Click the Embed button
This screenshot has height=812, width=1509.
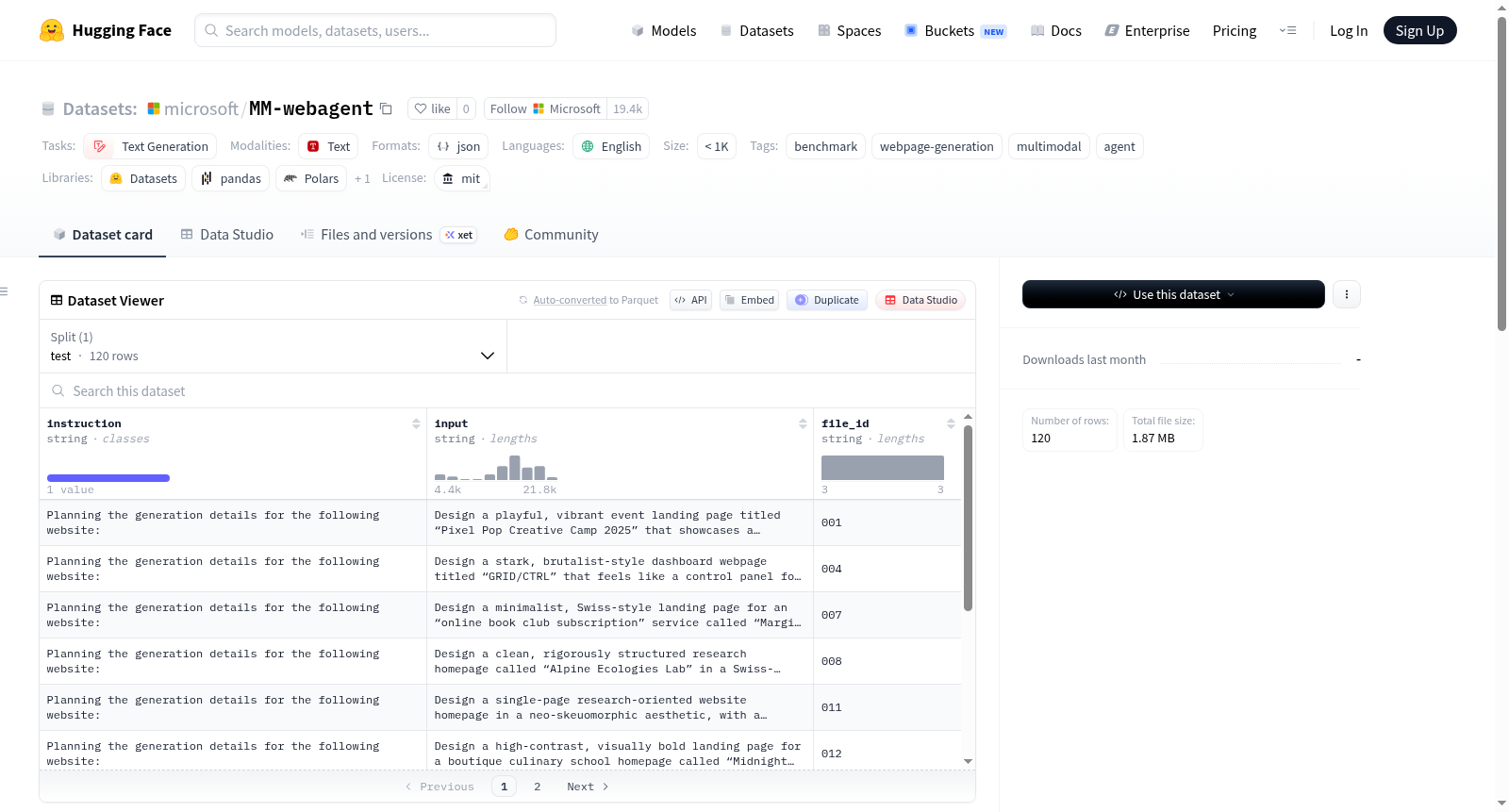point(749,300)
